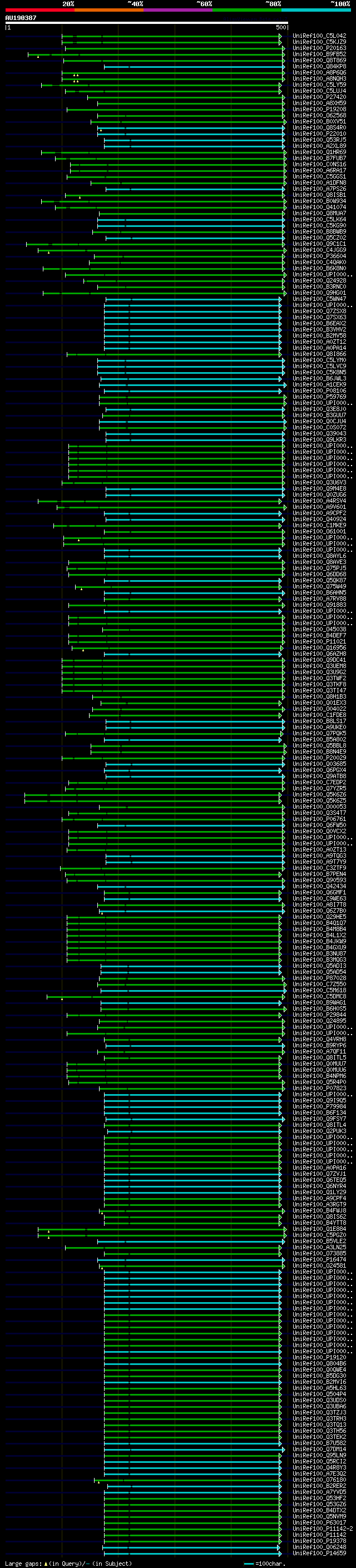Select hit label UniRef100_A9UKE0
The width and height of the screenshot is (356, 1568).
click(x=319, y=728)
